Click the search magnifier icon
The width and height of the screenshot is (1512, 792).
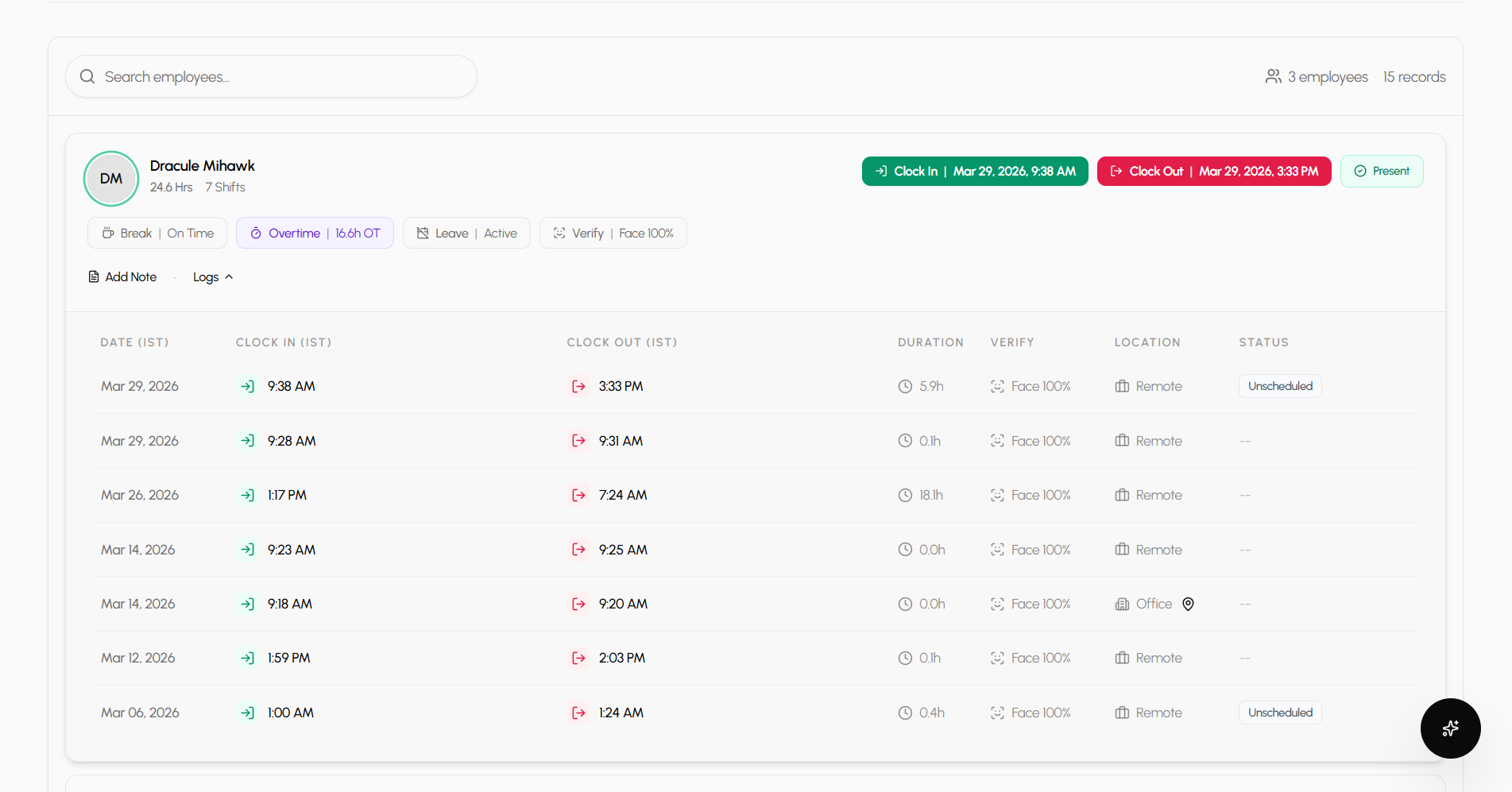(x=87, y=77)
